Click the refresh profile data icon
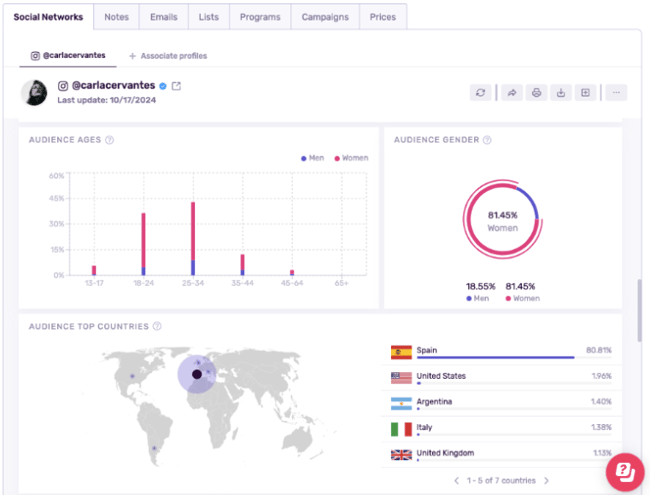Image resolution: width=650 pixels, height=495 pixels. click(481, 93)
